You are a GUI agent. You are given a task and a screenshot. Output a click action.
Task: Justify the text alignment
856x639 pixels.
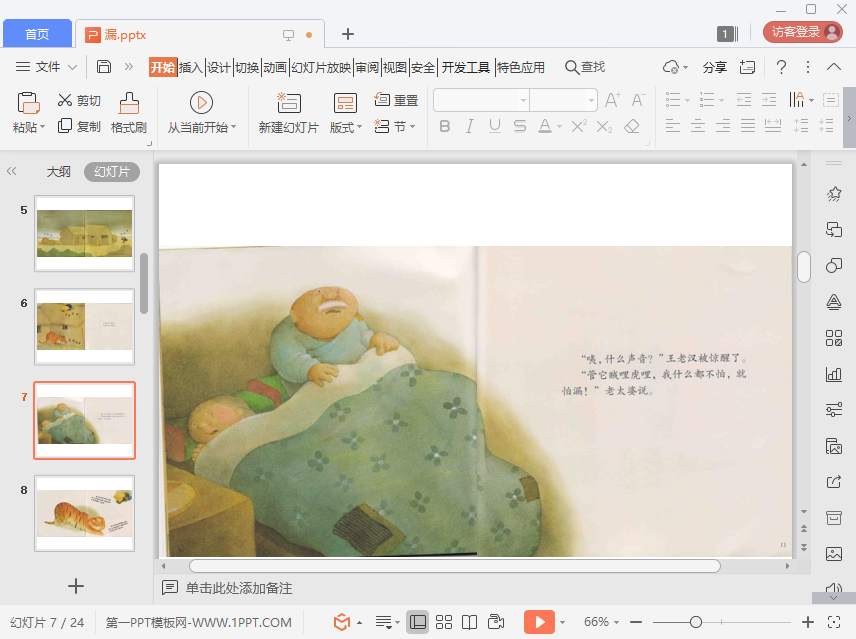coord(748,126)
